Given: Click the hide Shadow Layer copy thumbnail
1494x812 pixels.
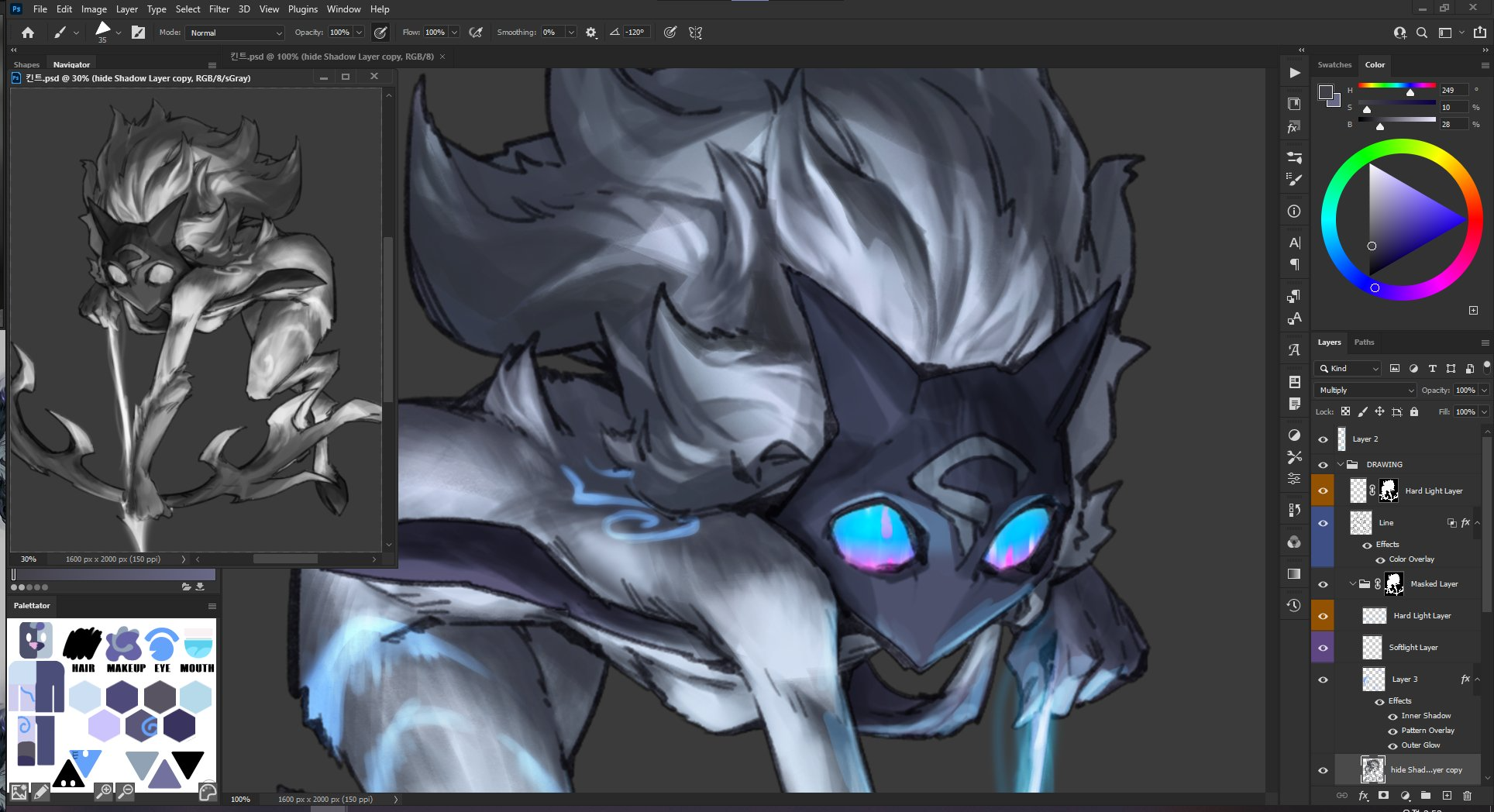Looking at the screenshot, I should [x=1373, y=770].
